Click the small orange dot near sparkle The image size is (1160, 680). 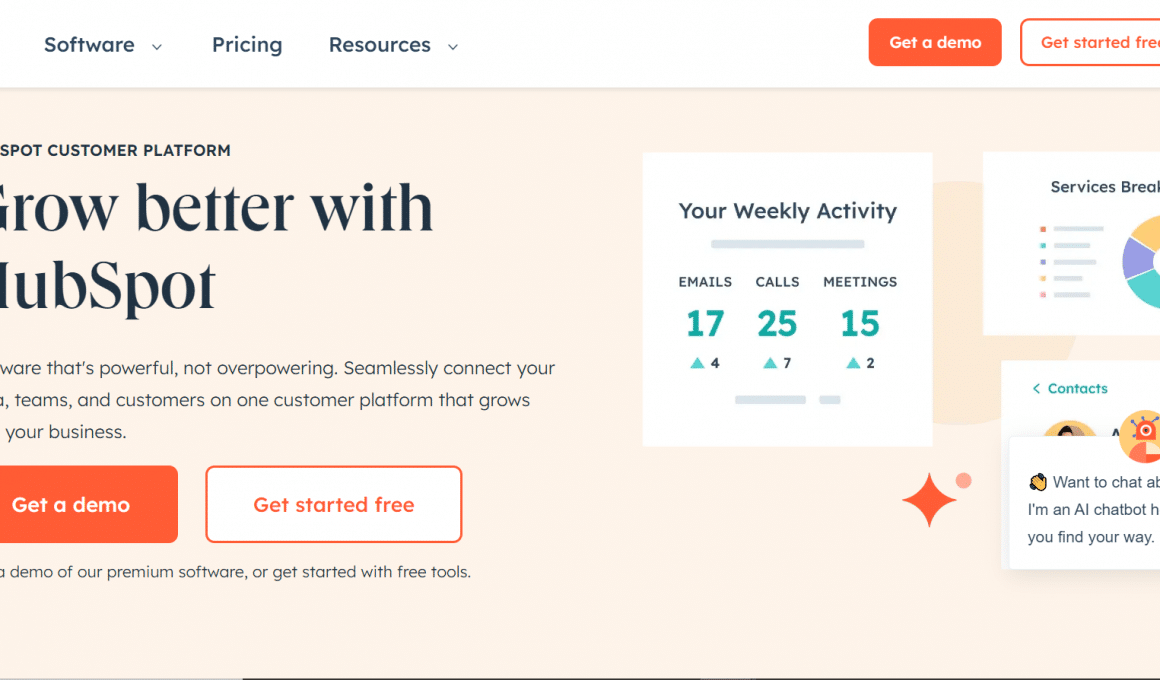pos(964,481)
